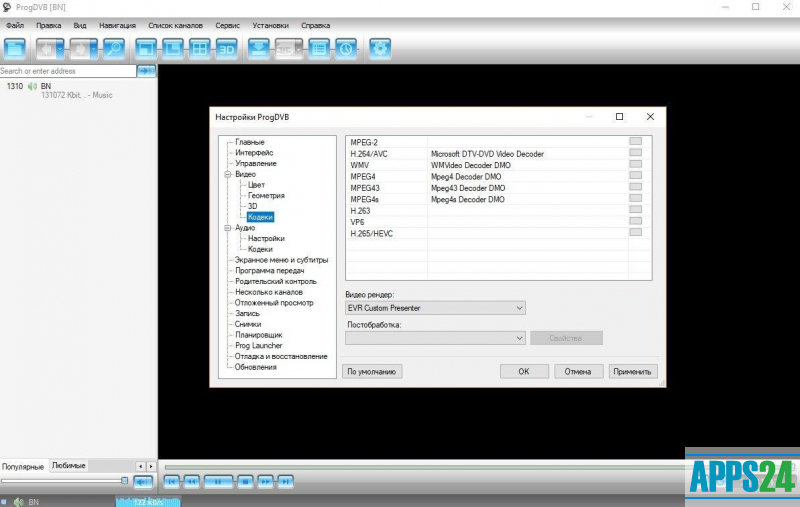Open the Видео рендер dropdown
This screenshot has width=800, height=507.
435,308
